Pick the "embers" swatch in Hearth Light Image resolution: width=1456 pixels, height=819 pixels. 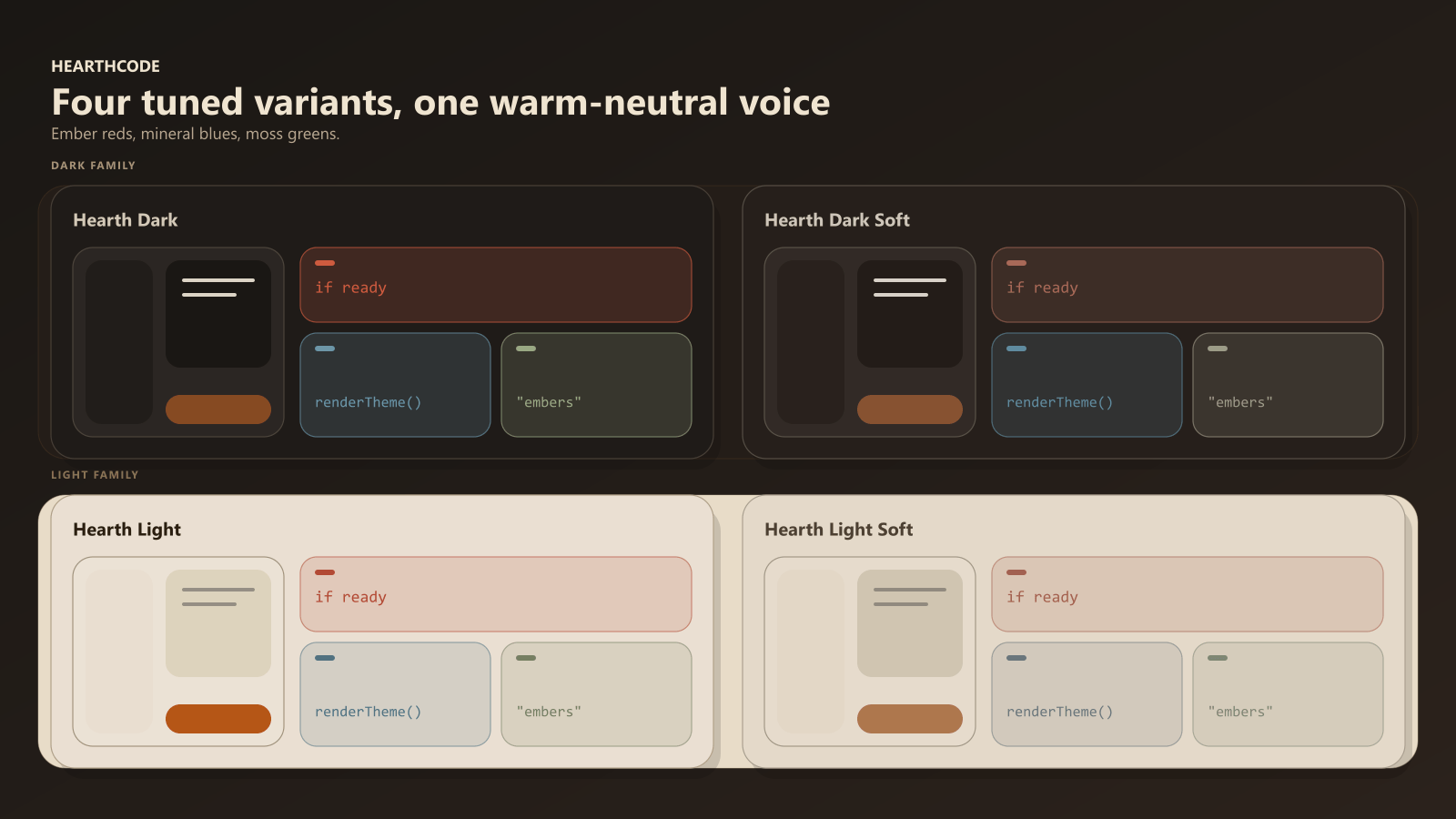596,694
